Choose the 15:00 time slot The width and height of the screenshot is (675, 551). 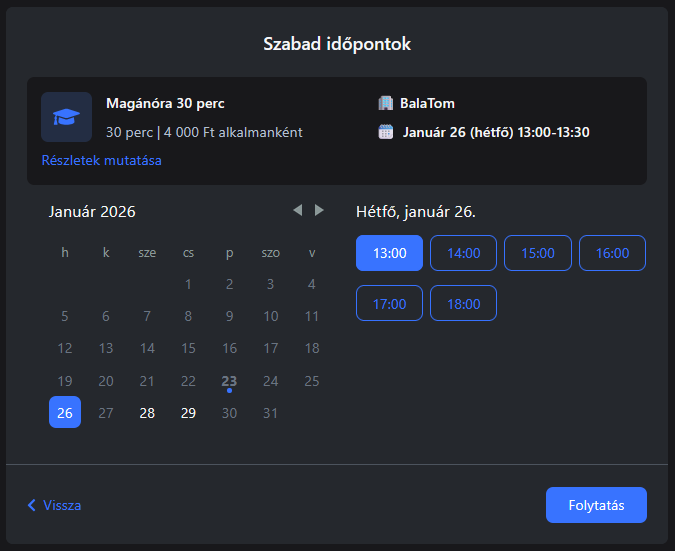(538, 253)
